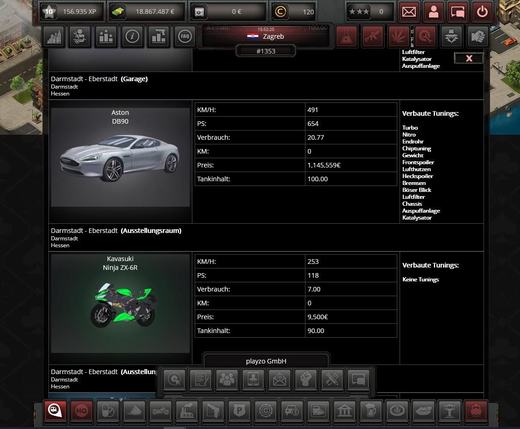
Task: Open the tools icon in playzo panel
Action: 332,379
